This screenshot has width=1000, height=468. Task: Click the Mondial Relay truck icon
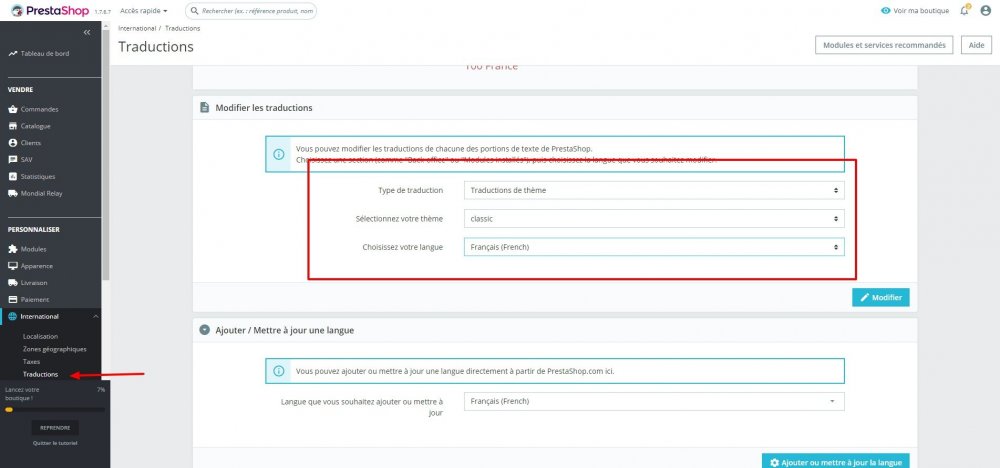click(13, 193)
